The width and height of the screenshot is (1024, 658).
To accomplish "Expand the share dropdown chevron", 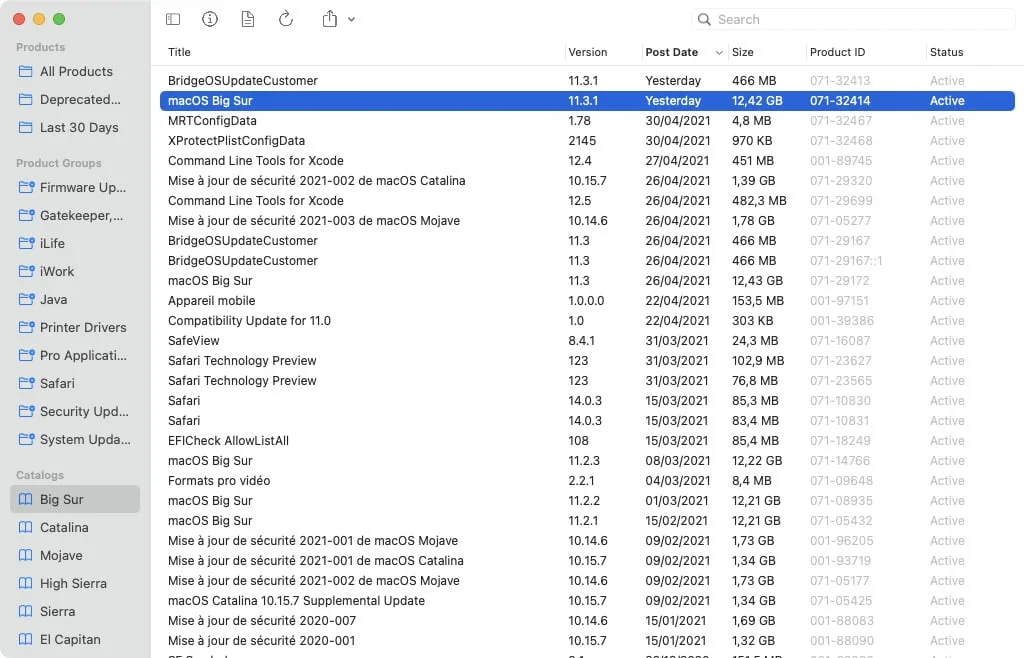I will click(x=351, y=20).
